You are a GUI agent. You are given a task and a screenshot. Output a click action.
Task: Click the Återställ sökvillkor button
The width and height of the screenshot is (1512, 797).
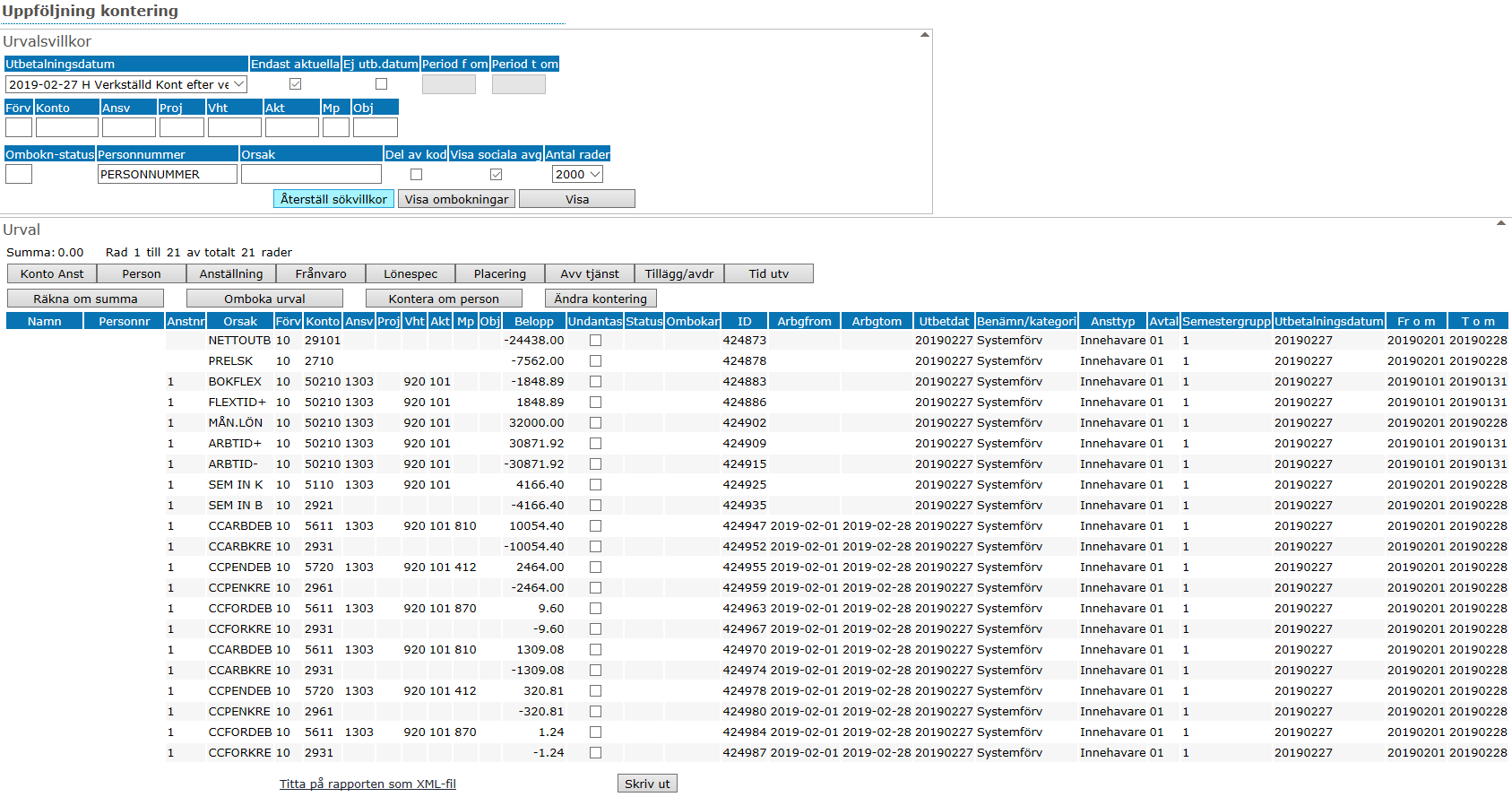pos(333,199)
